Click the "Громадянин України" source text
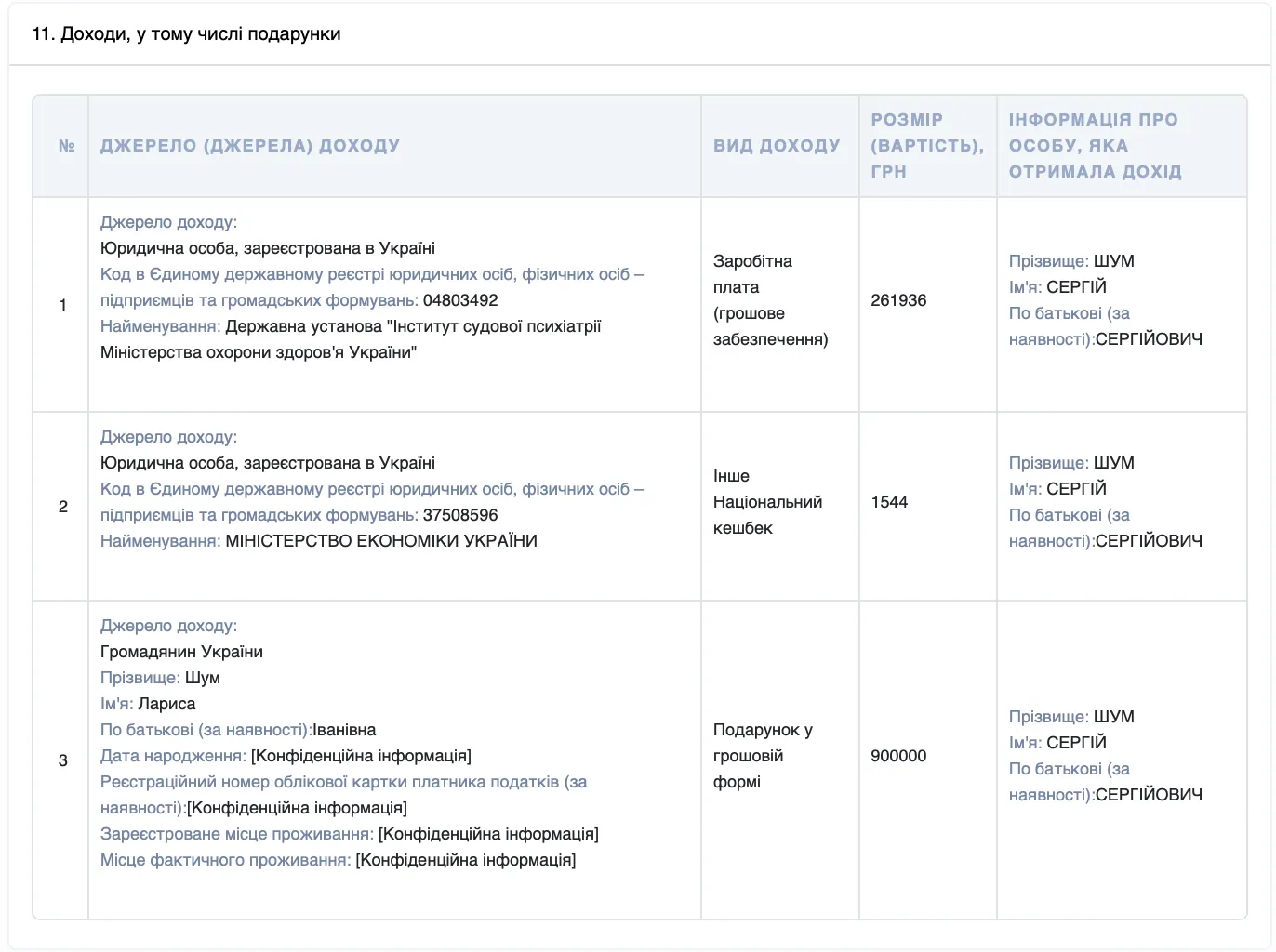Viewport: 1276px width, 952px height. pos(181,652)
